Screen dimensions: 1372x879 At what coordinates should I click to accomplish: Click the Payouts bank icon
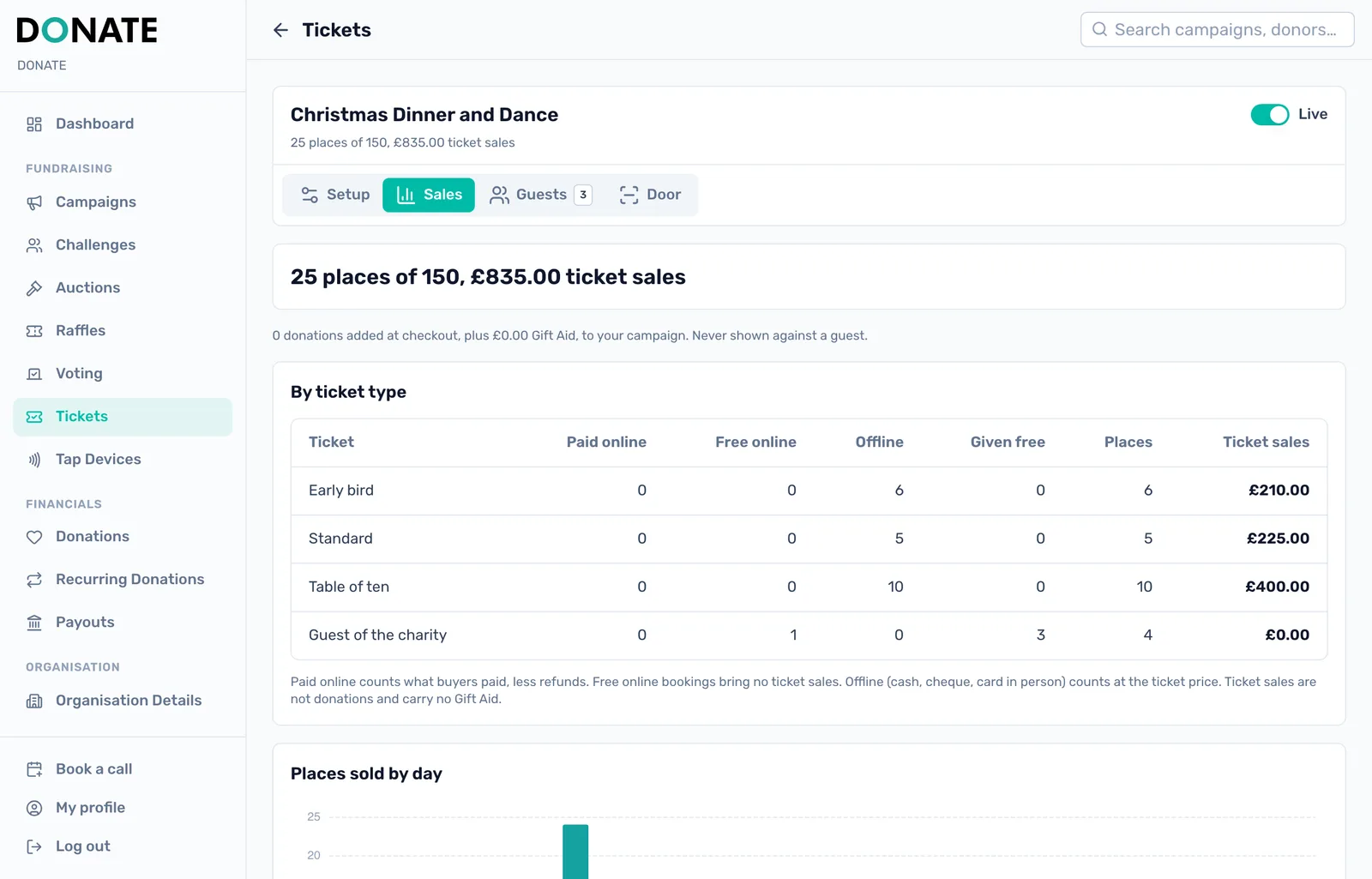point(34,623)
